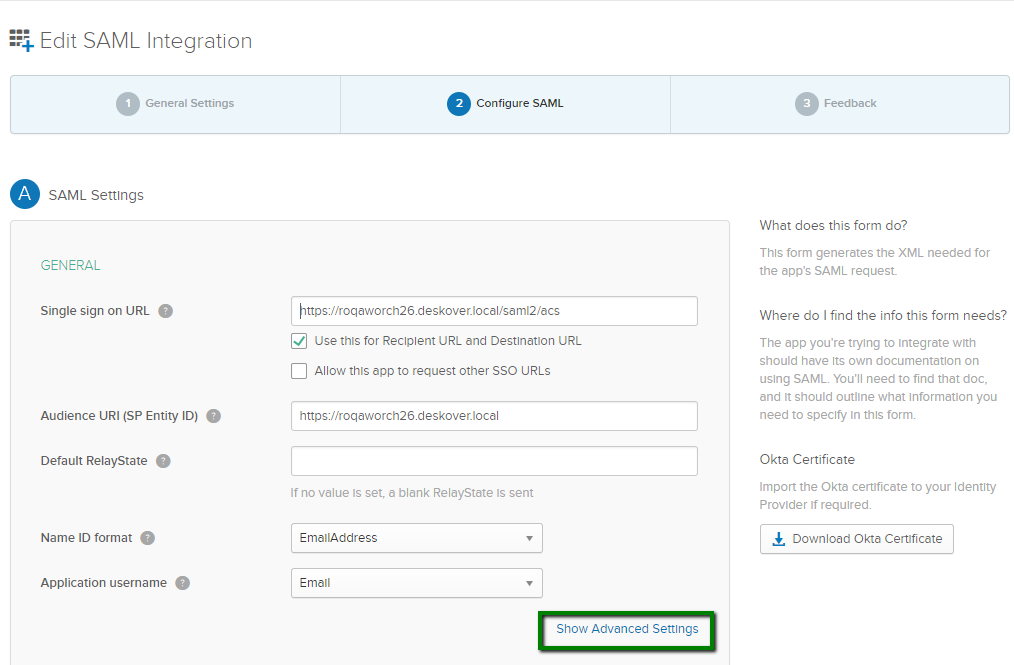
Task: Open help for Single sign on URL
Action: (x=166, y=311)
